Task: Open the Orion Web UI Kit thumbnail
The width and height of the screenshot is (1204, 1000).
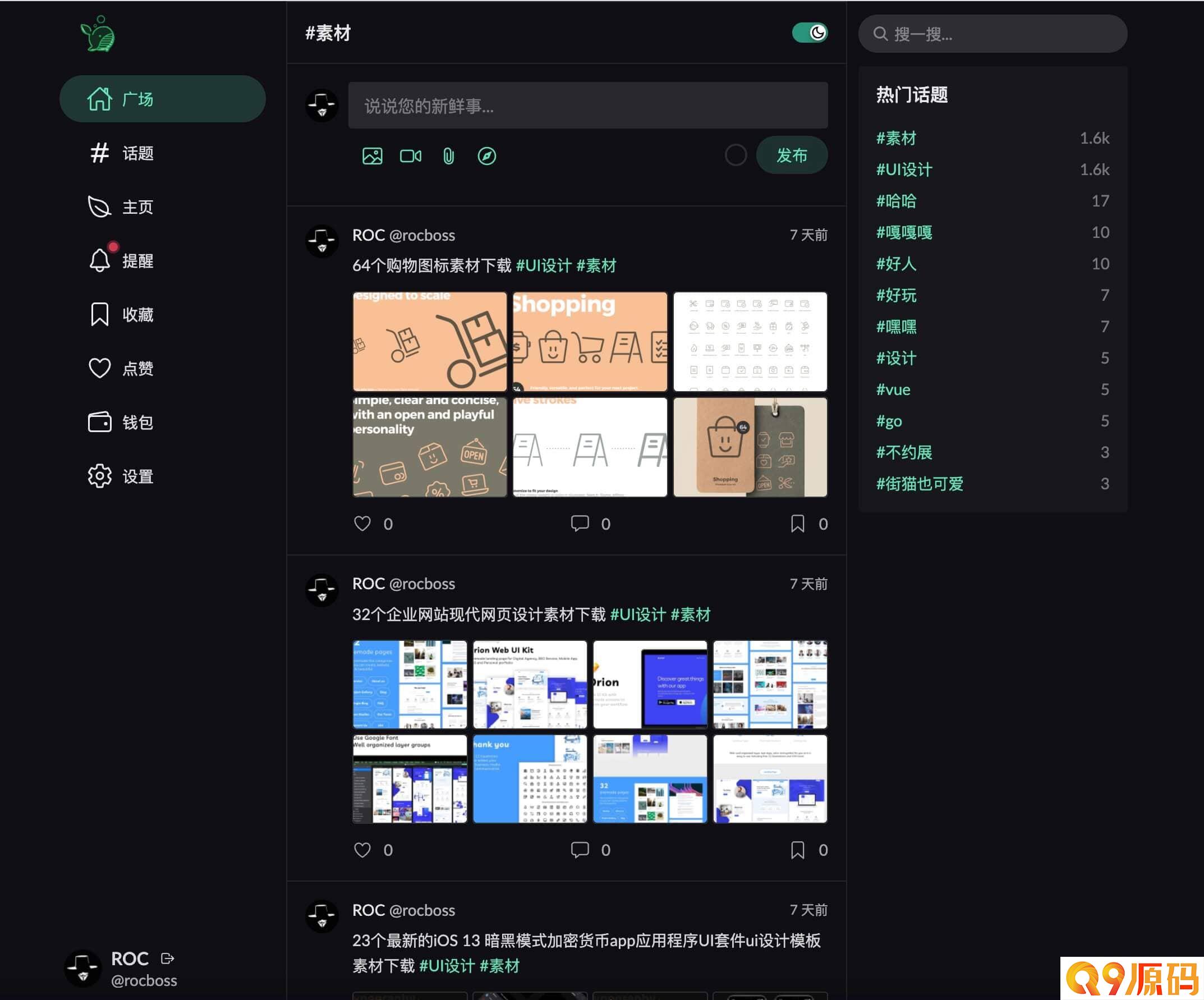Action: [x=530, y=685]
